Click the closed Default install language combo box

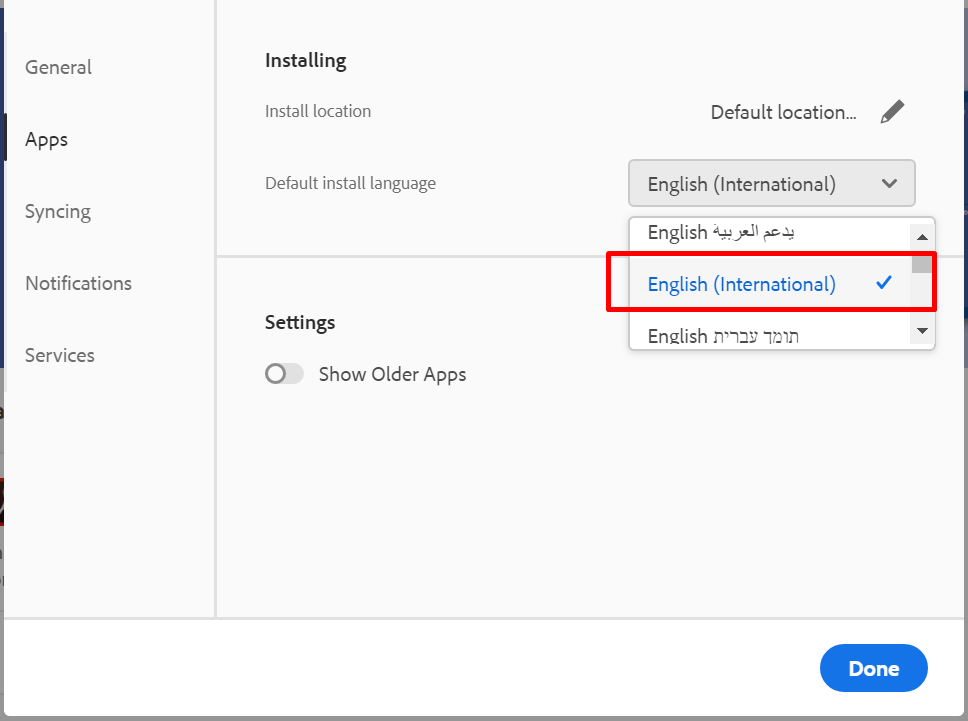tap(771, 183)
